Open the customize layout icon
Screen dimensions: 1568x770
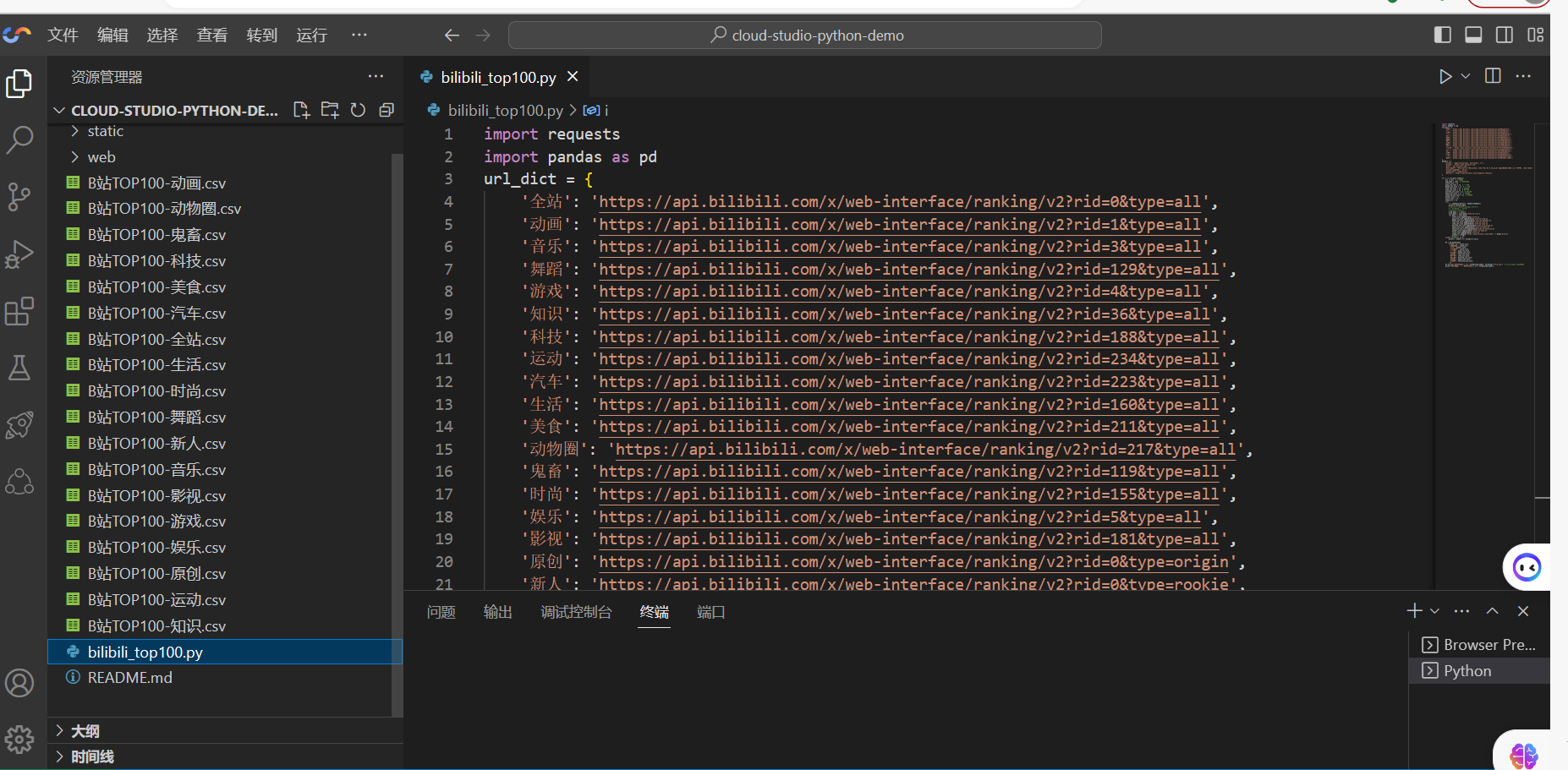(x=1536, y=35)
